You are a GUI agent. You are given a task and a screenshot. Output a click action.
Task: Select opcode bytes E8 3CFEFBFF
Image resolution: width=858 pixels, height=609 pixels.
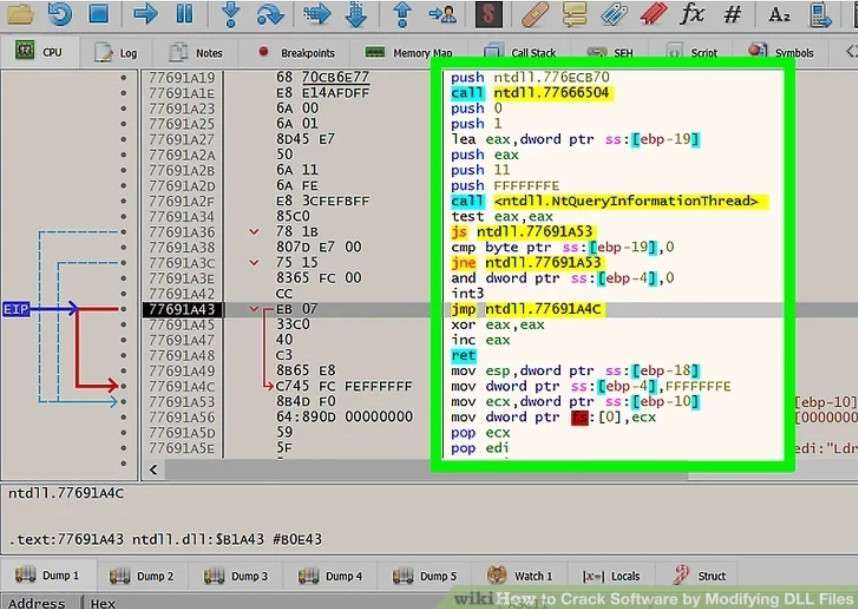click(323, 201)
